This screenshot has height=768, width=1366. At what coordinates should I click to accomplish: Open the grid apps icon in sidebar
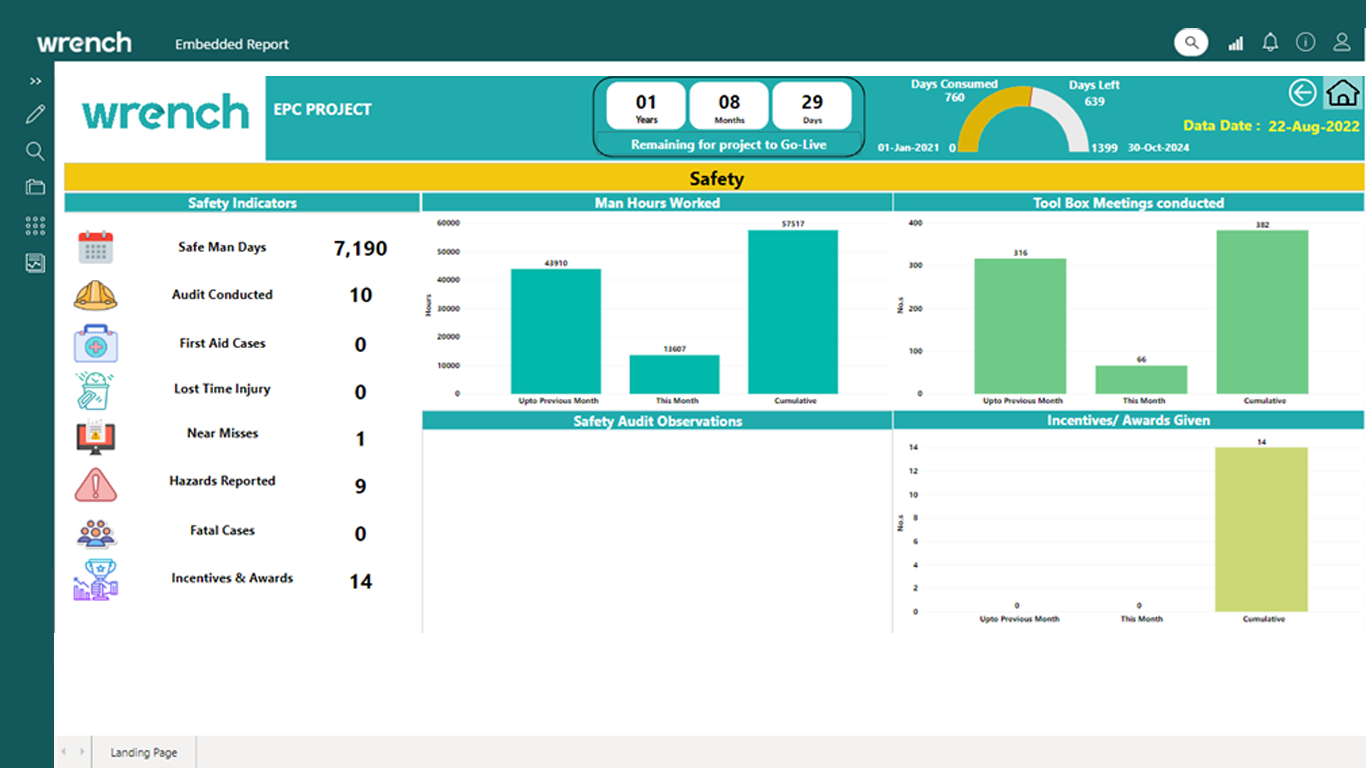coord(35,226)
